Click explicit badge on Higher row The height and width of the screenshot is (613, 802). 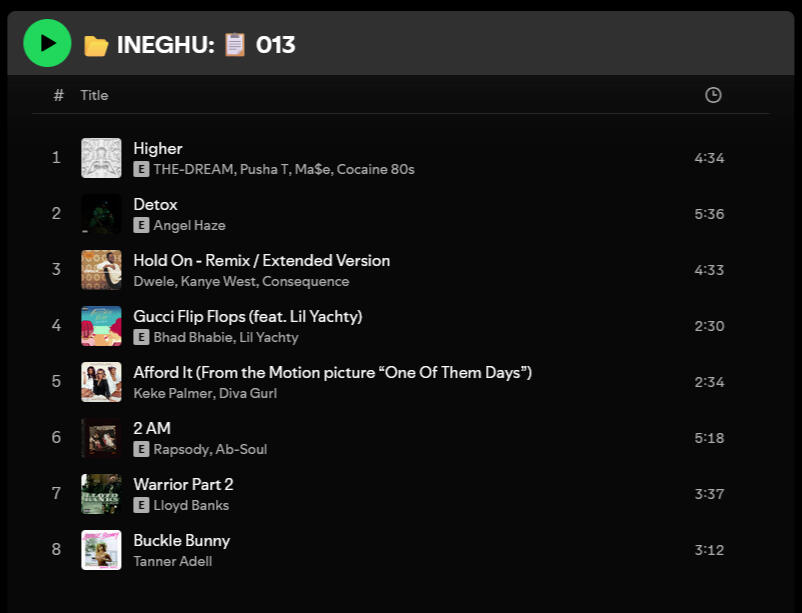pos(141,169)
